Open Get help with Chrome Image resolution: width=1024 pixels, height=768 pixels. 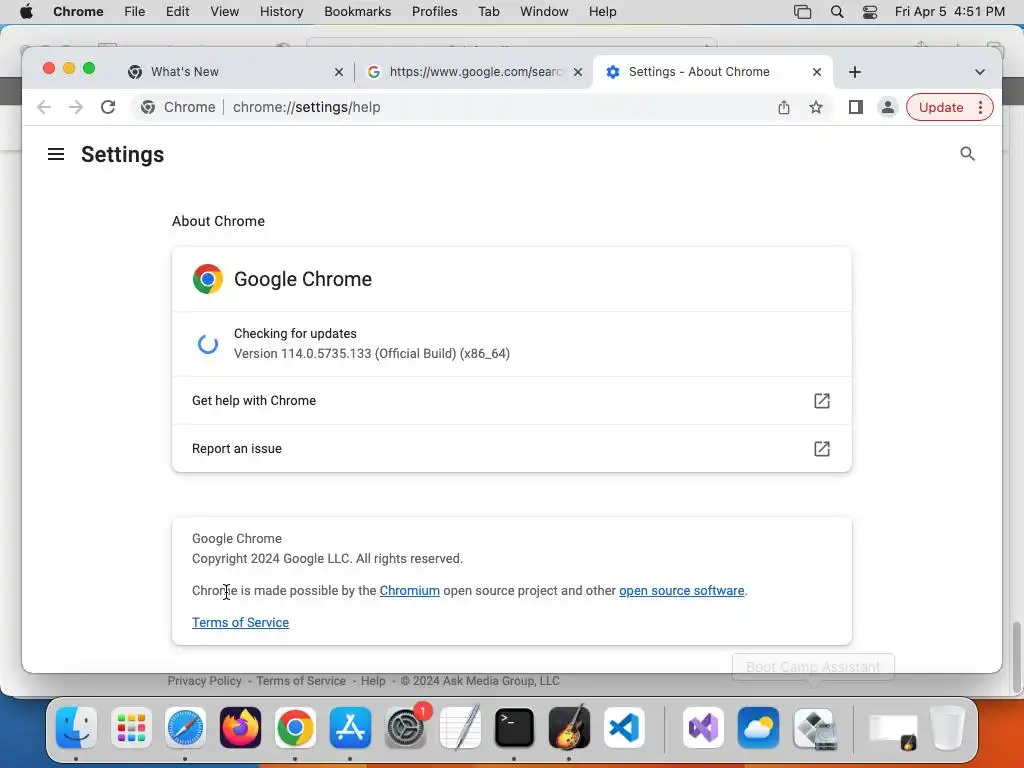pos(511,400)
